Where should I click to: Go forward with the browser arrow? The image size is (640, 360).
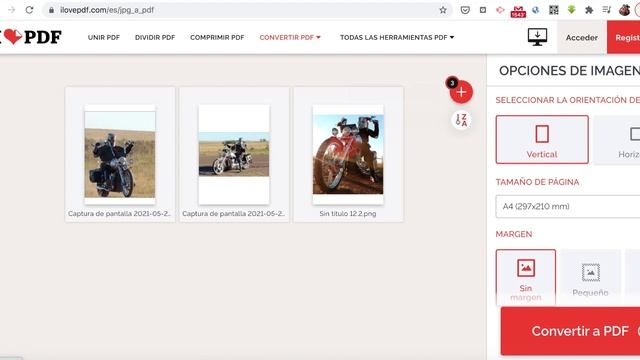(11, 10)
